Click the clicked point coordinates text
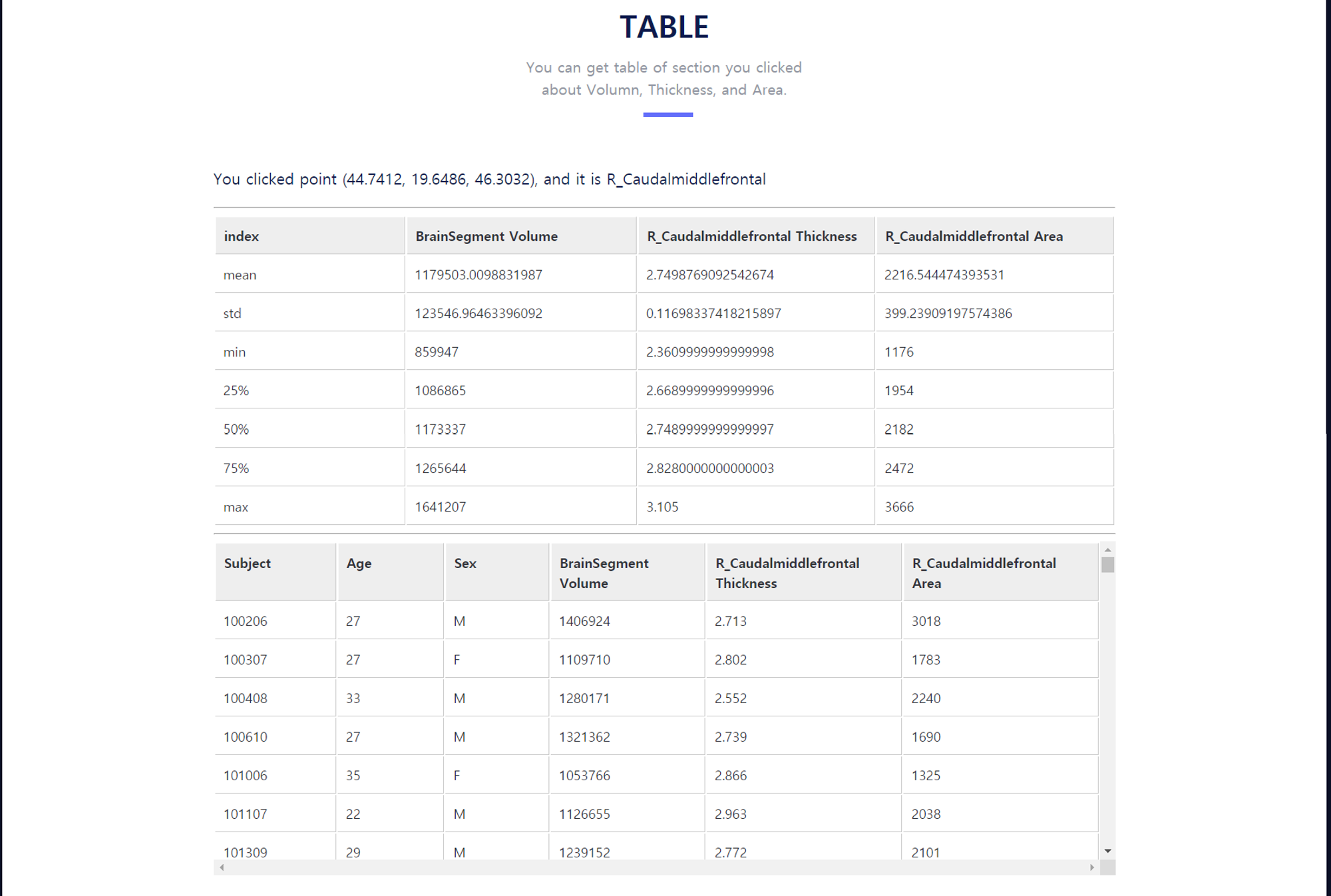1331x896 pixels. pos(489,179)
